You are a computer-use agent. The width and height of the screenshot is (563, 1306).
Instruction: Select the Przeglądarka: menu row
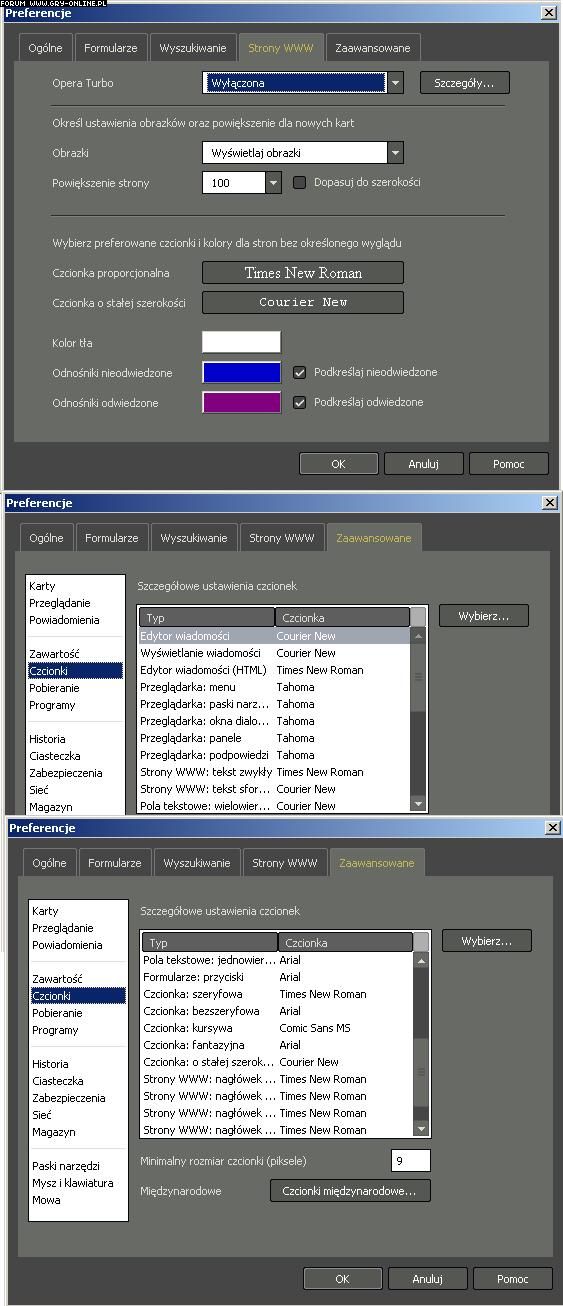click(x=274, y=687)
